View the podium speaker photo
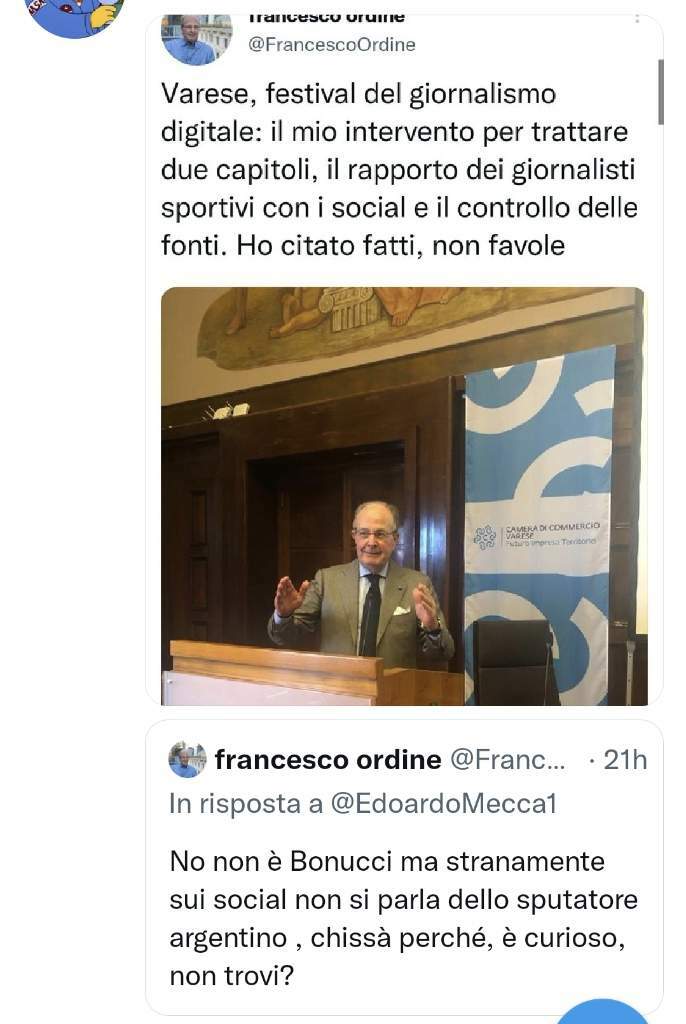 pos(404,496)
